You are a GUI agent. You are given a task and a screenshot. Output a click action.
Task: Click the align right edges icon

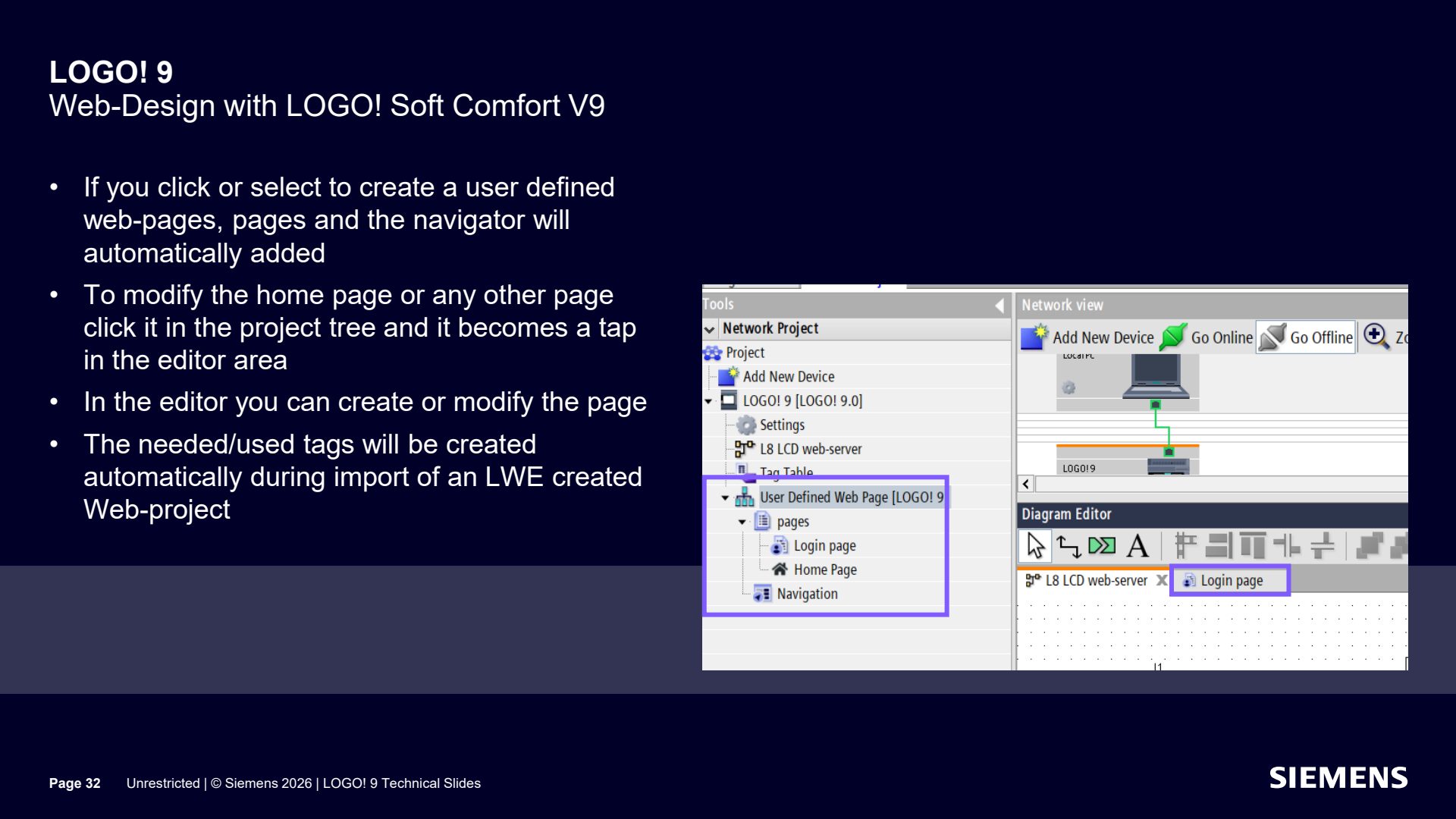1219,546
